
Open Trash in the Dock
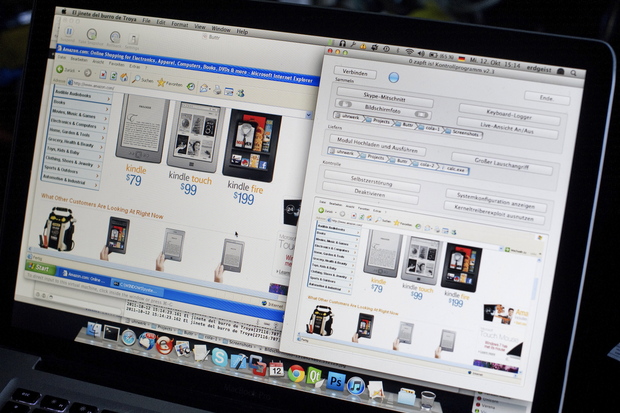click(x=428, y=400)
